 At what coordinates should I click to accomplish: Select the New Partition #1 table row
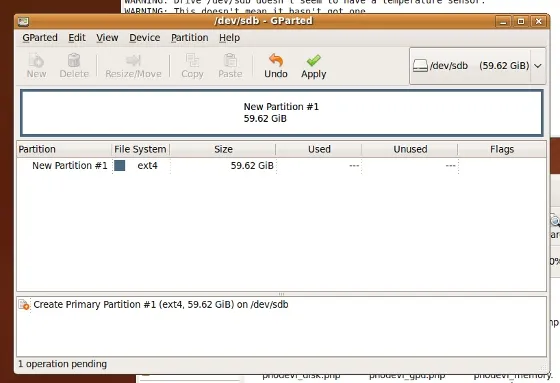281,166
